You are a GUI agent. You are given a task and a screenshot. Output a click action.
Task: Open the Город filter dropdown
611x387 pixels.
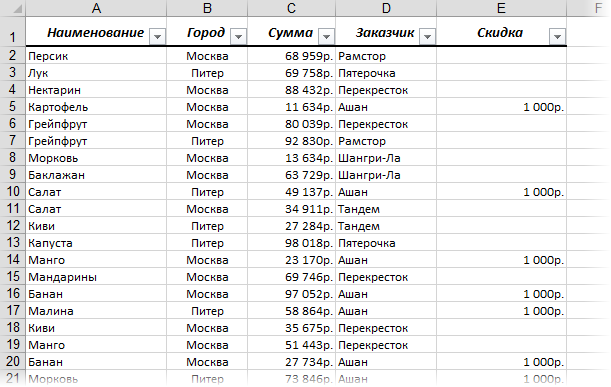click(238, 37)
